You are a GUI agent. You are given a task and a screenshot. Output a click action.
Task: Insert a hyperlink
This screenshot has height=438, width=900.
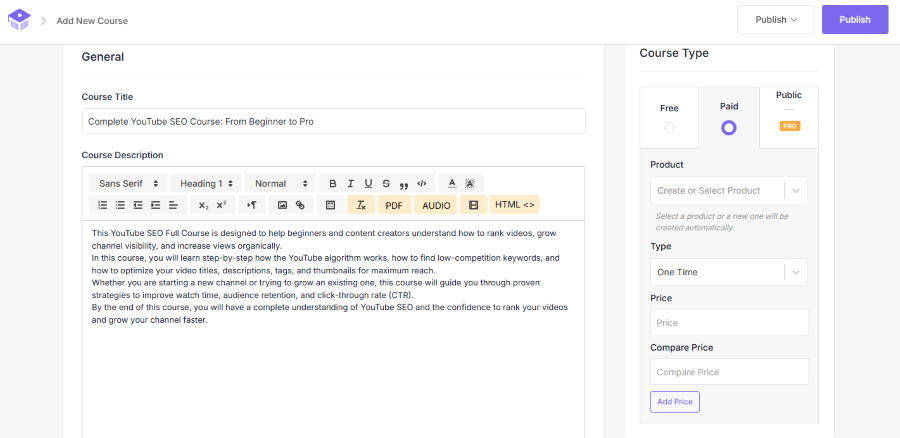(300, 204)
